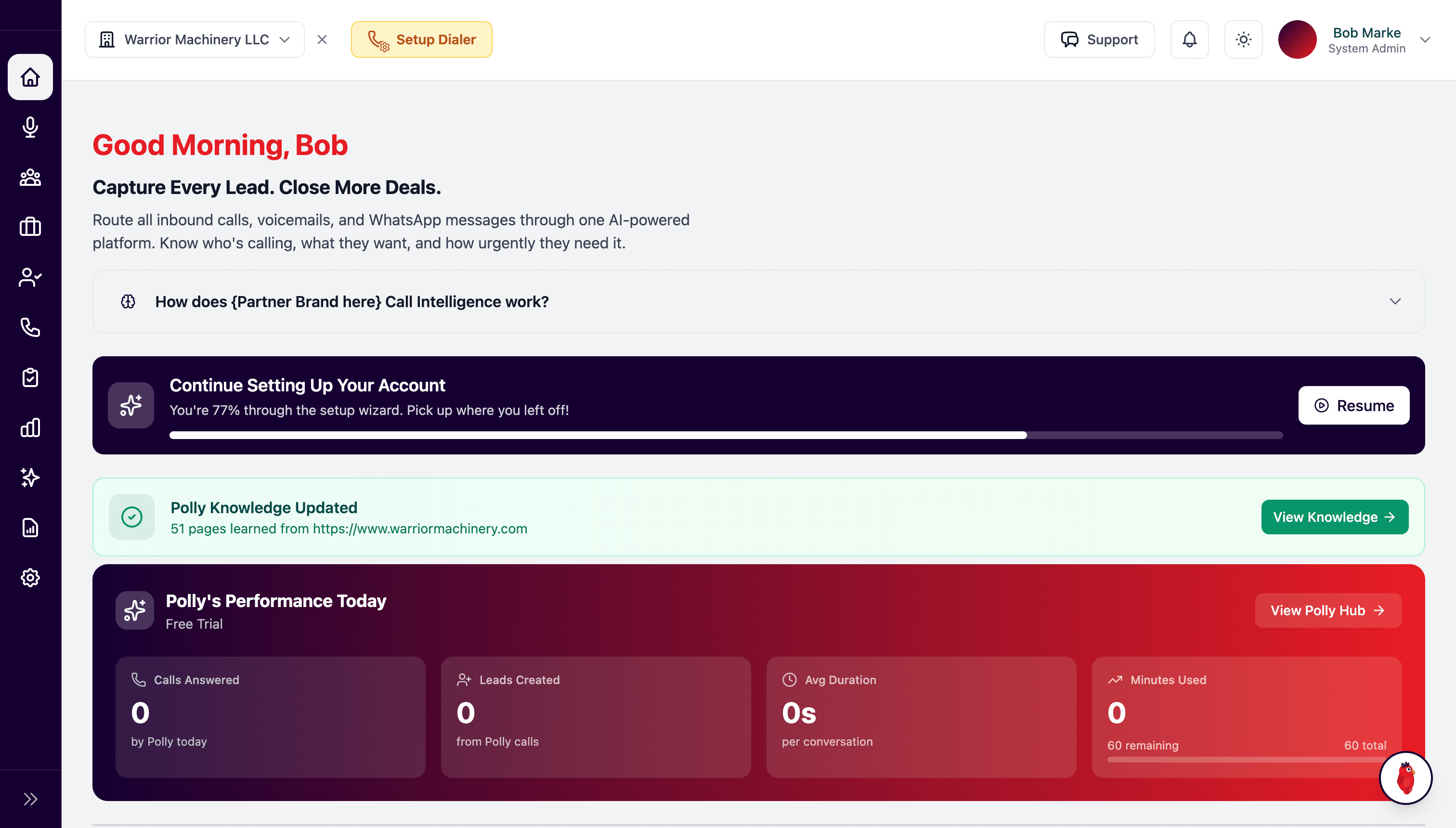Viewport: 1456px width, 828px height.
Task: Open the microphone recordings section
Action: click(30, 128)
